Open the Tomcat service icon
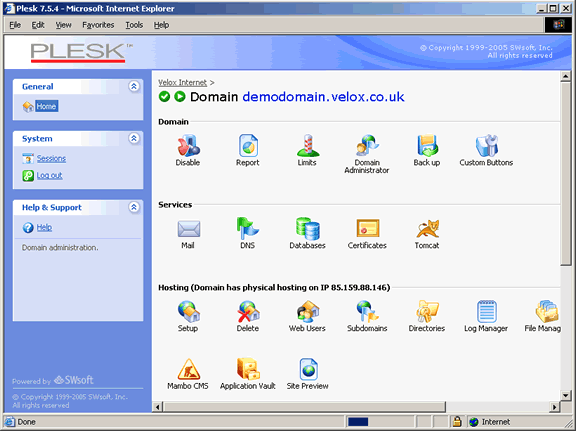Screen dimensions: 576x431 pyautogui.click(x=428, y=229)
